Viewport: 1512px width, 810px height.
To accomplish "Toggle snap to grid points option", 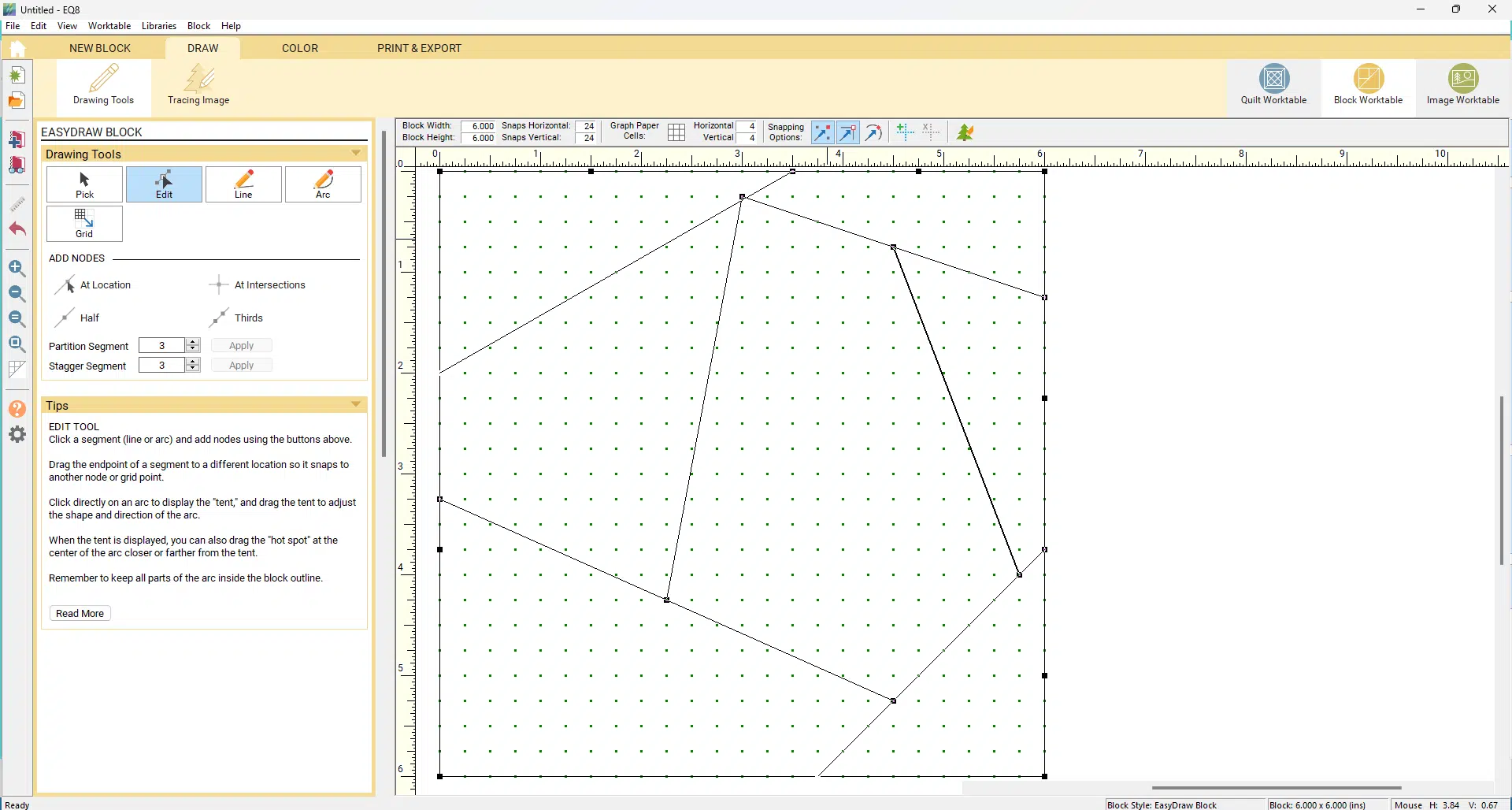I will tap(822, 132).
